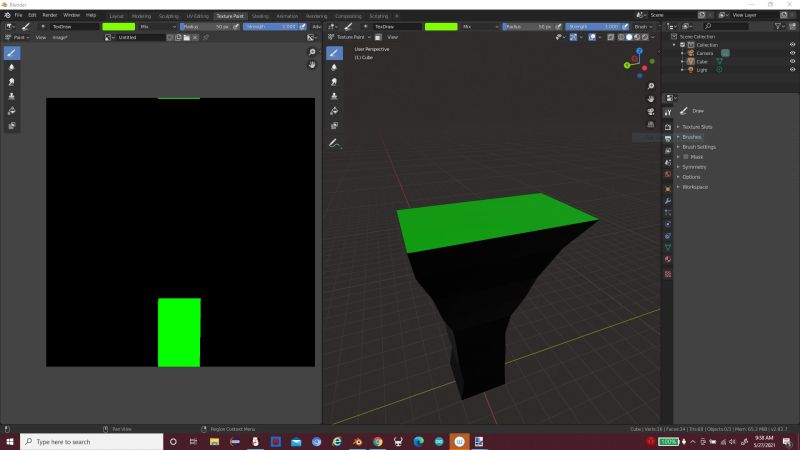800x450 pixels.
Task: Toggle the Mask panel checkbox
Action: (x=686, y=157)
